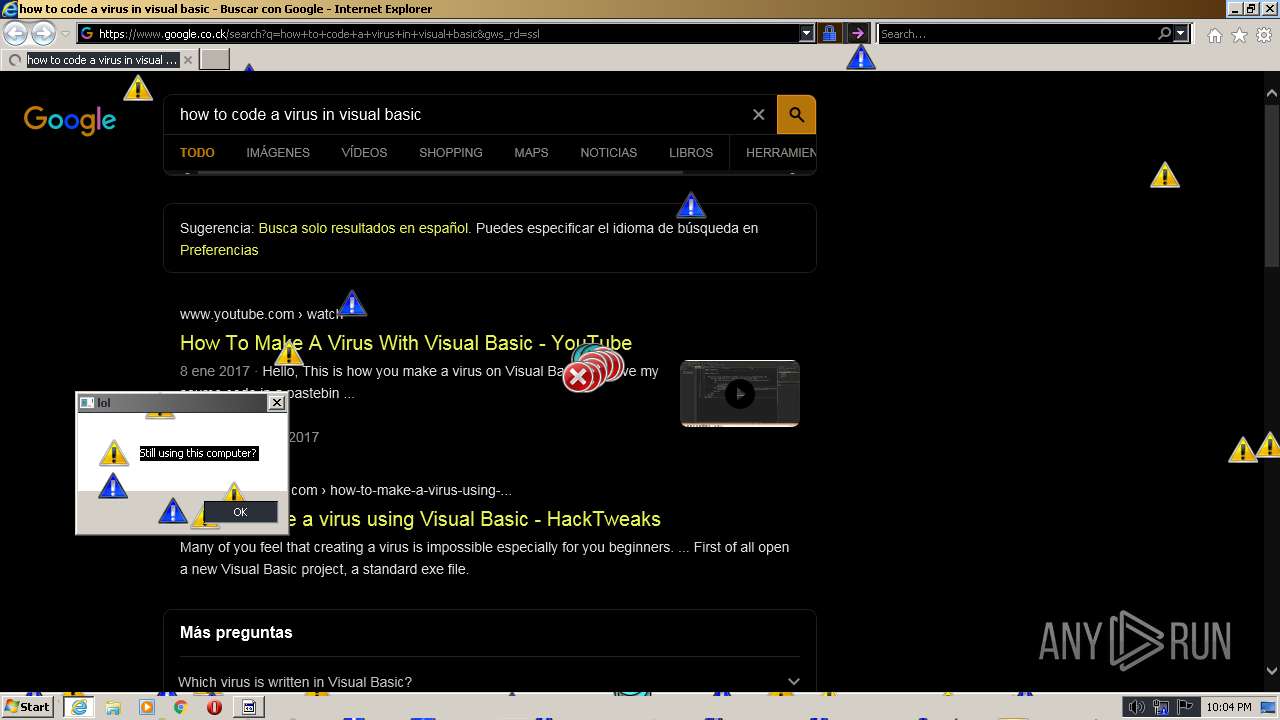Click Internet Explorer in the taskbar
Screen dimensions: 1280x720
point(79,707)
